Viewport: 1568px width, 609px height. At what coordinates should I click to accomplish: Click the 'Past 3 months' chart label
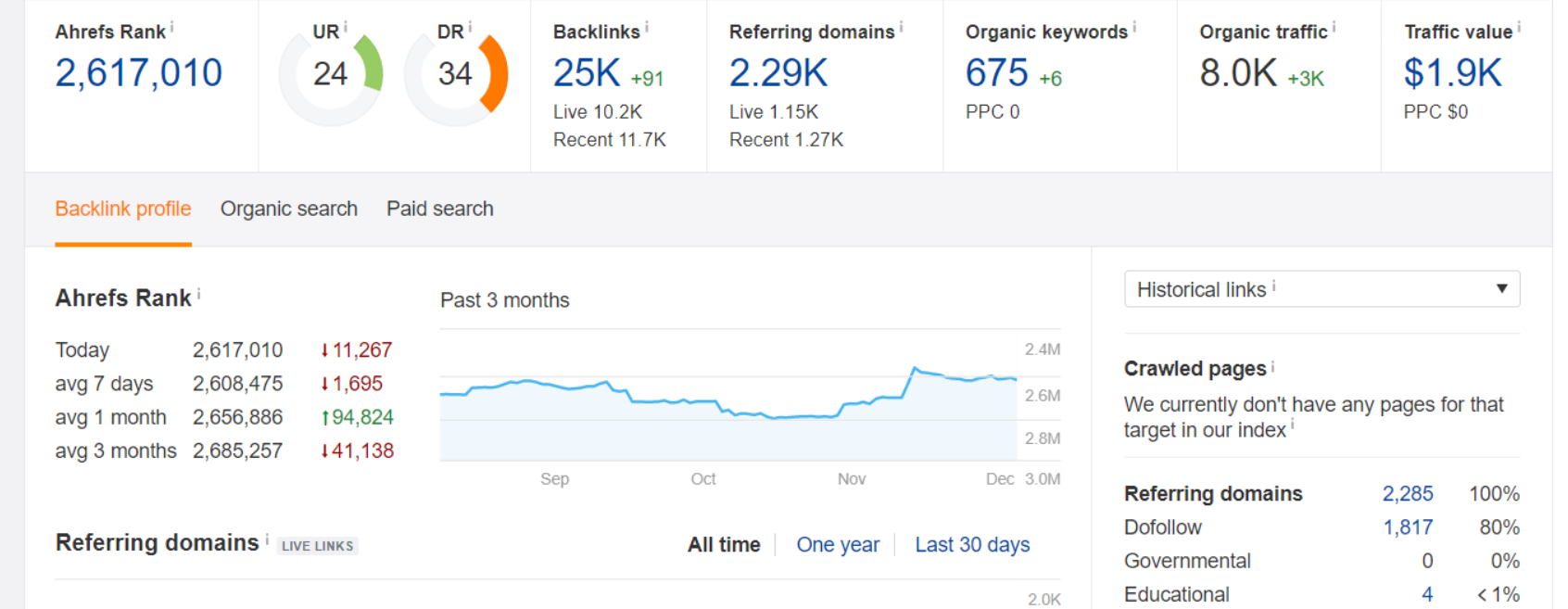(505, 300)
